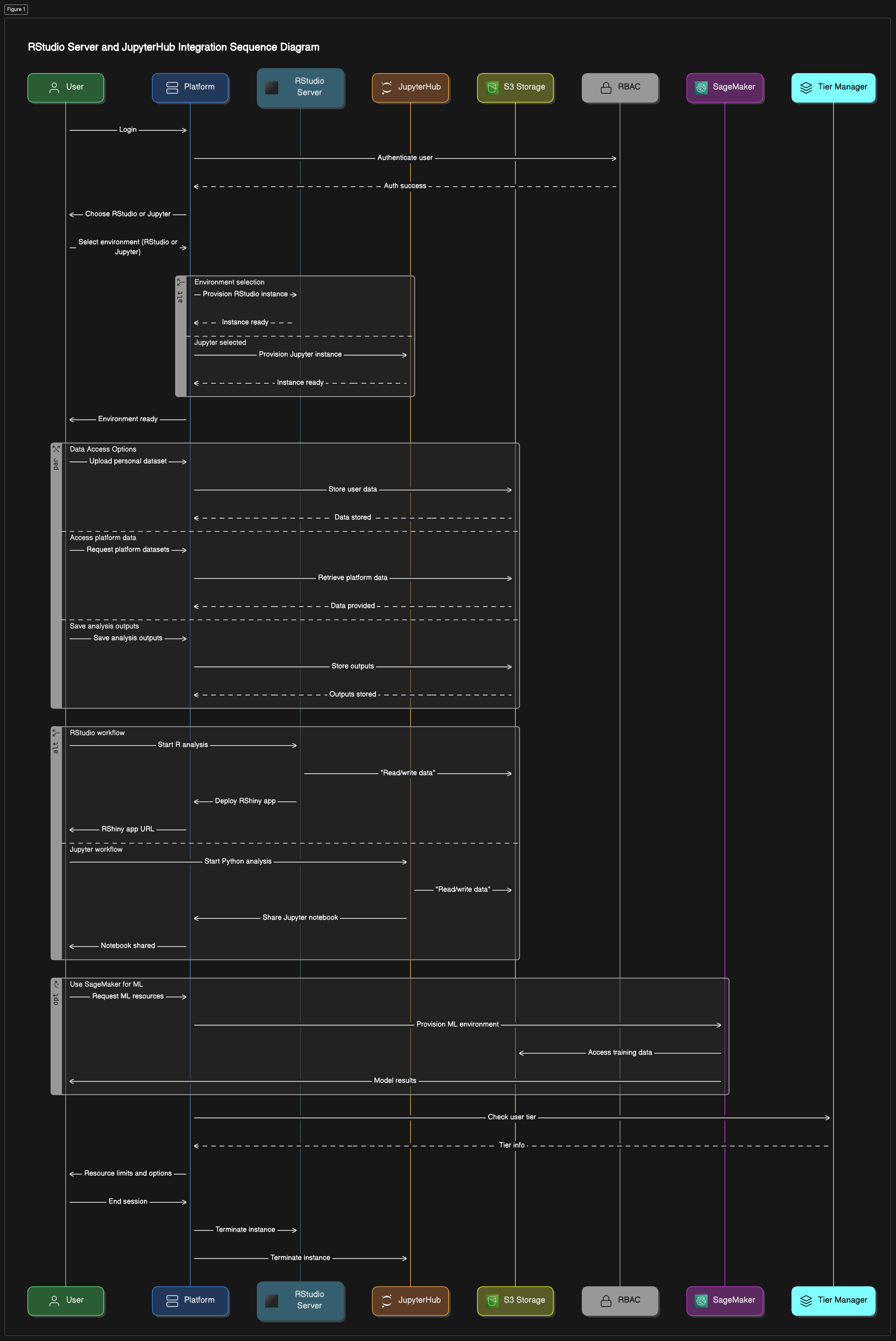This screenshot has height=1341, width=896.
Task: Click the 'RStudio workflow' fragment heading
Action: point(97,733)
